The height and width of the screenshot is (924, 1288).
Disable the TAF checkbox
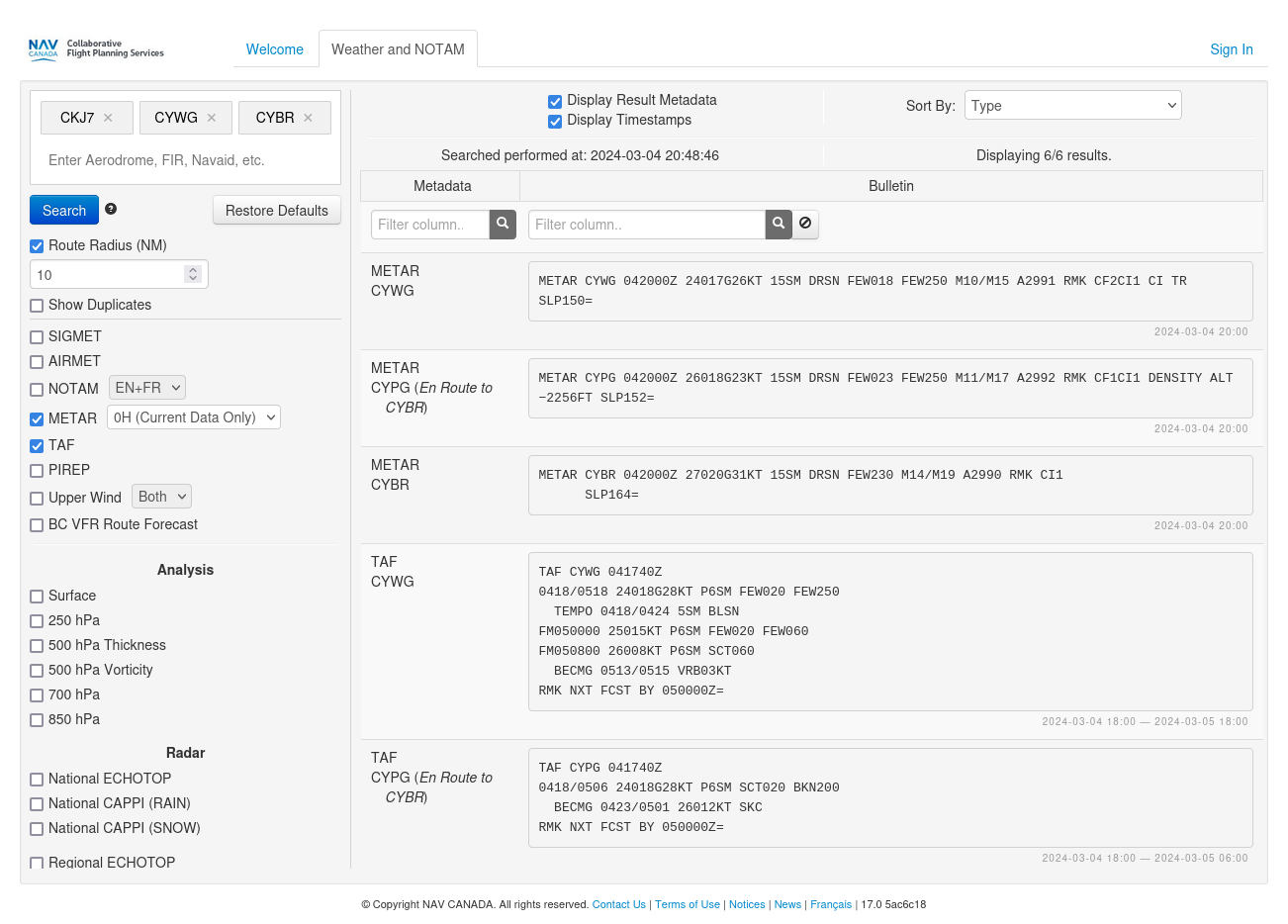pyautogui.click(x=37, y=446)
